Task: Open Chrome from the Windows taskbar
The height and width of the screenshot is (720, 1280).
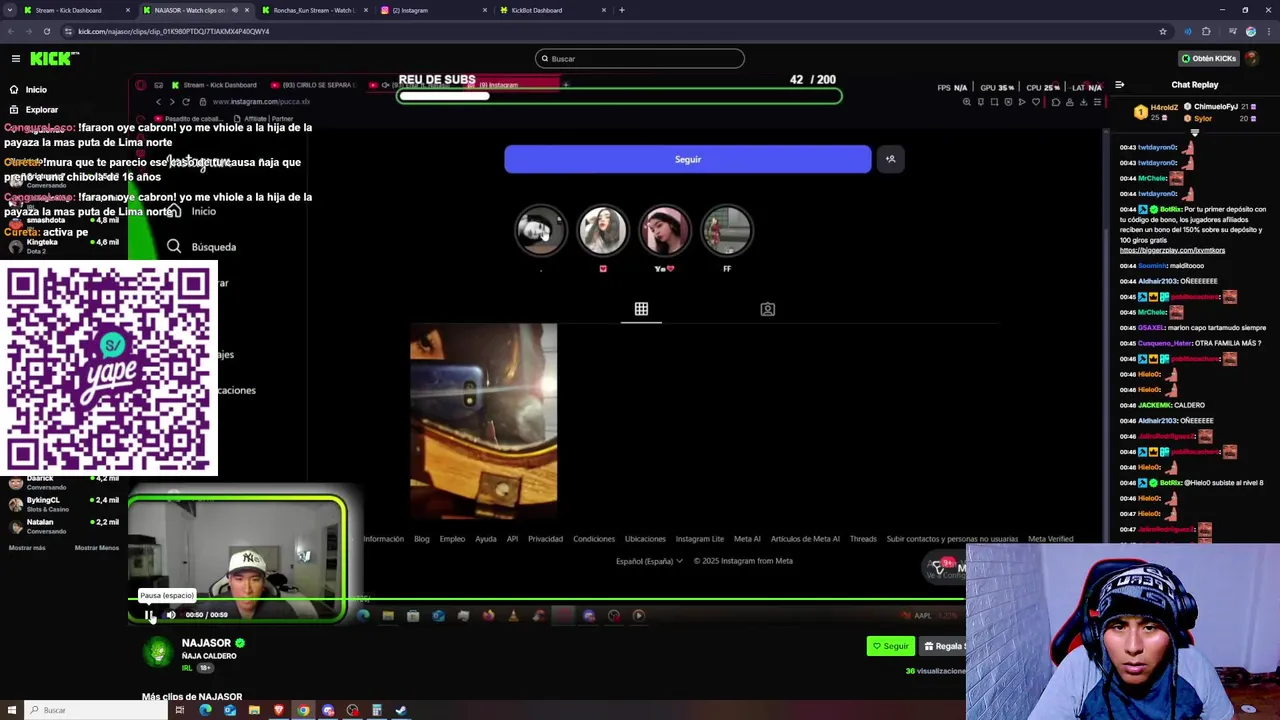Action: click(303, 710)
